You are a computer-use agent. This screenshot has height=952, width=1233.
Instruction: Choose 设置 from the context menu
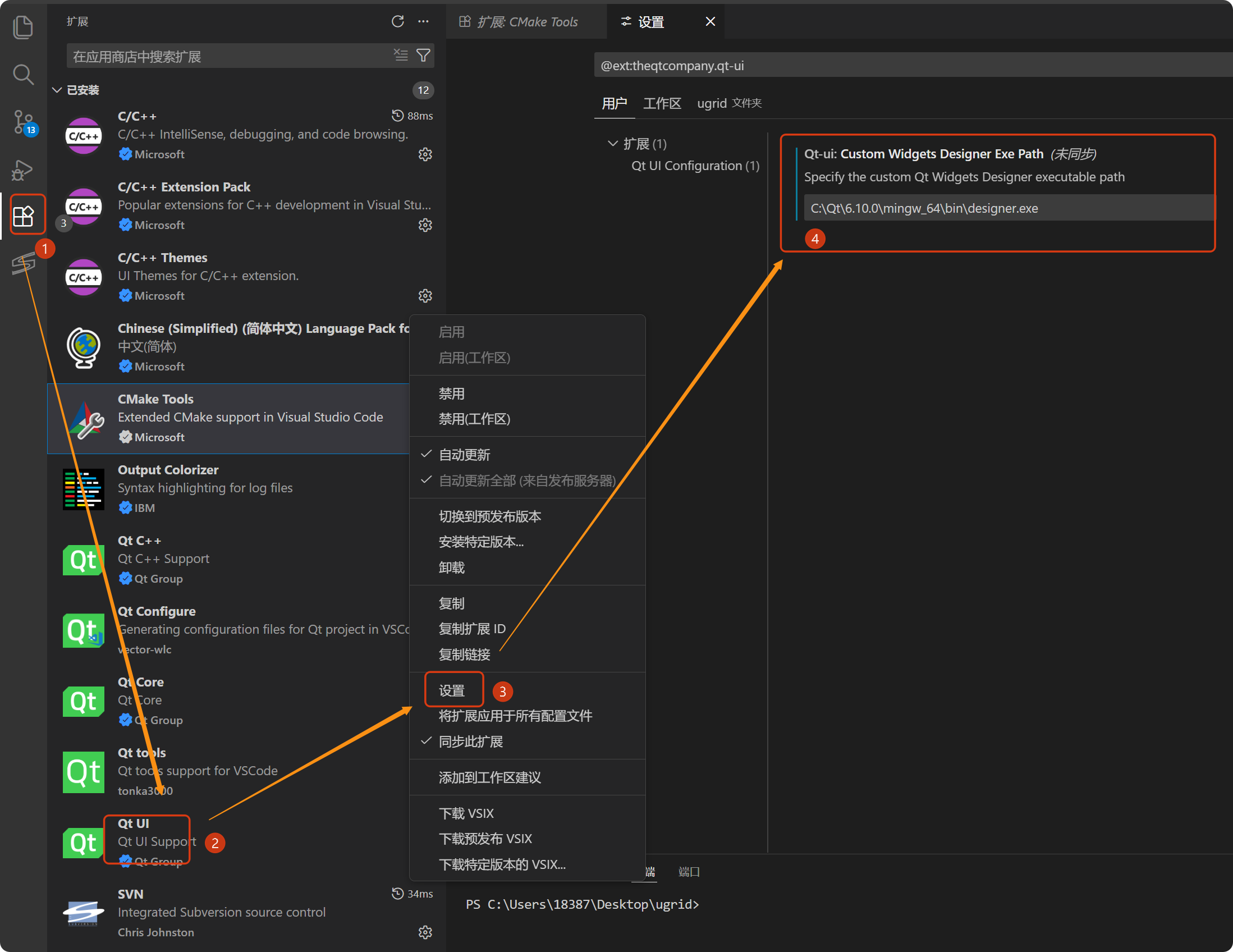[452, 690]
